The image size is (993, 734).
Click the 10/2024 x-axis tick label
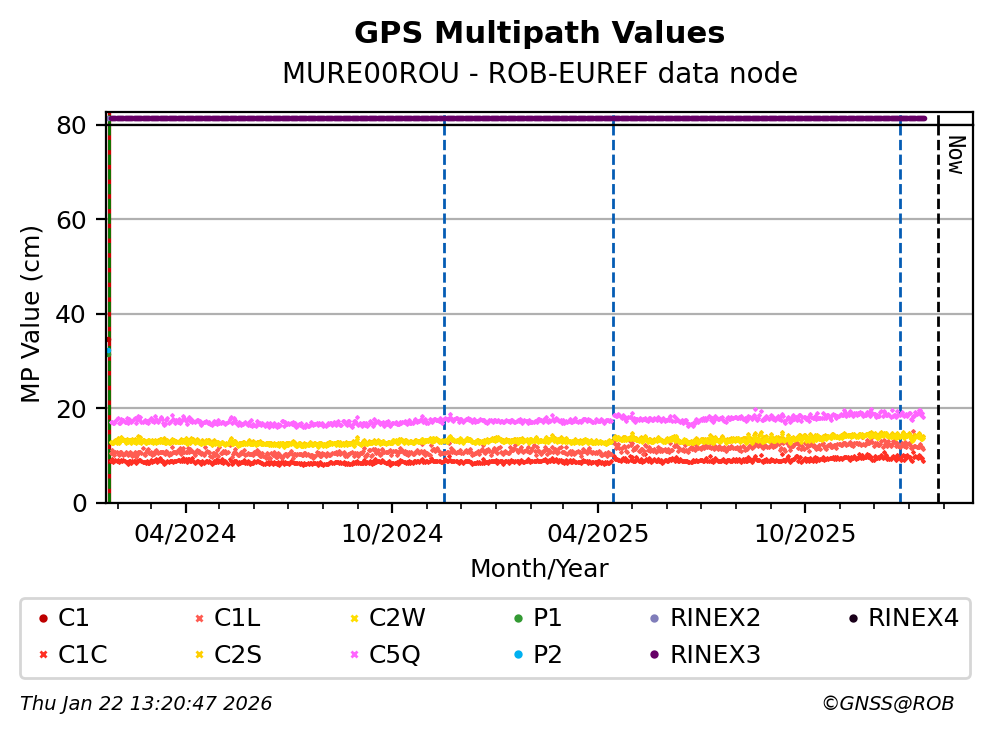tap(392, 534)
